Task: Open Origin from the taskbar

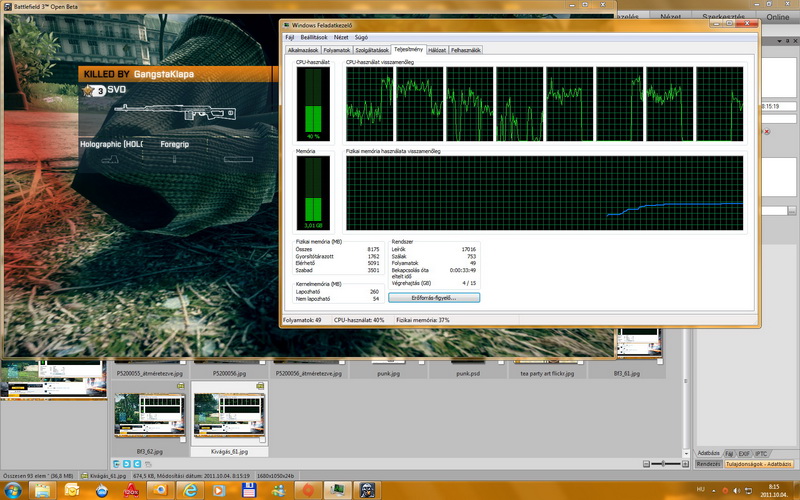Action: click(x=308, y=490)
